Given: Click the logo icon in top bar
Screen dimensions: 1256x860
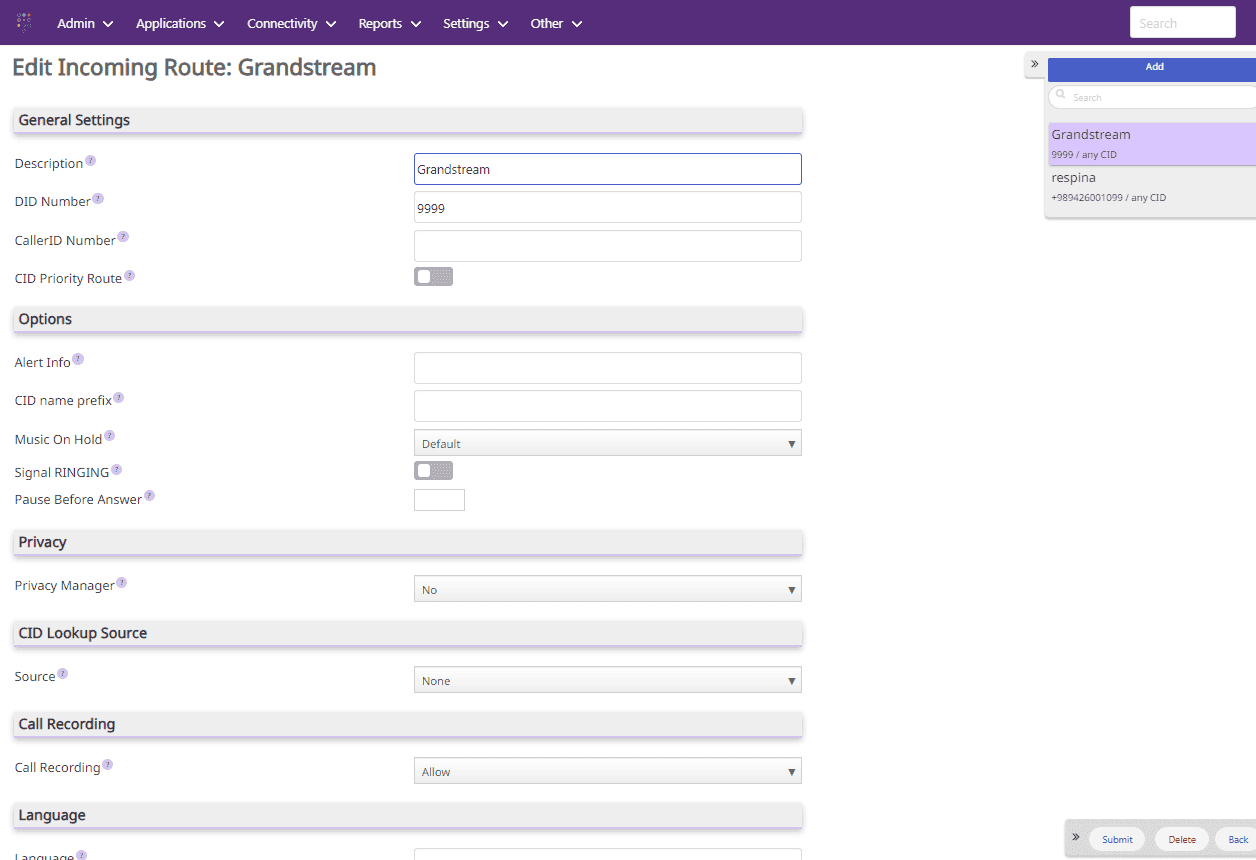Looking at the screenshot, I should [x=24, y=22].
